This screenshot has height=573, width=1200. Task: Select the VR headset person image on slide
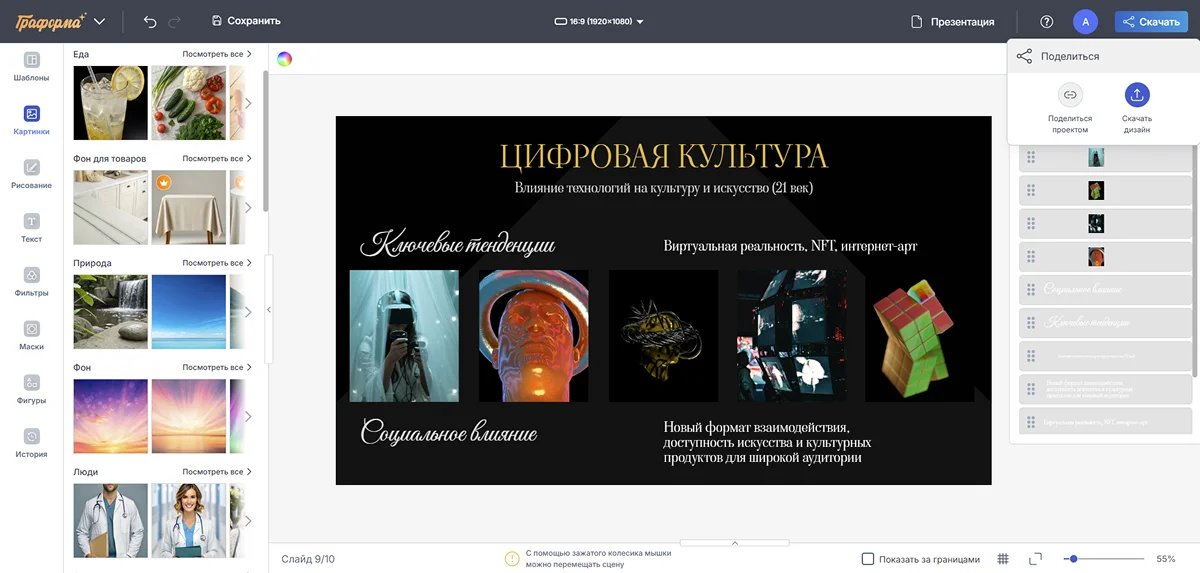pos(404,336)
